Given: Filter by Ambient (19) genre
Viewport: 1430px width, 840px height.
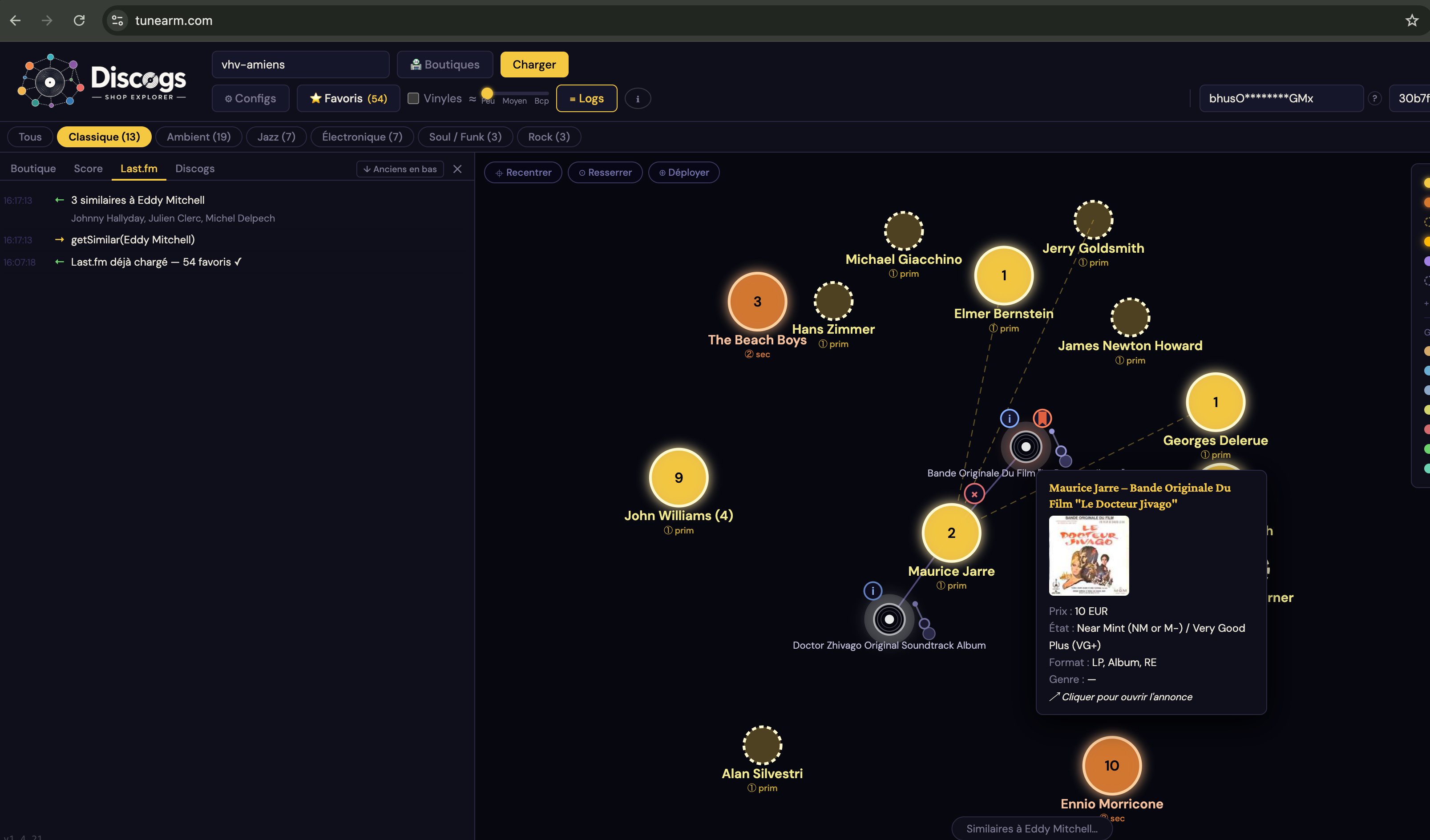Looking at the screenshot, I should [198, 137].
